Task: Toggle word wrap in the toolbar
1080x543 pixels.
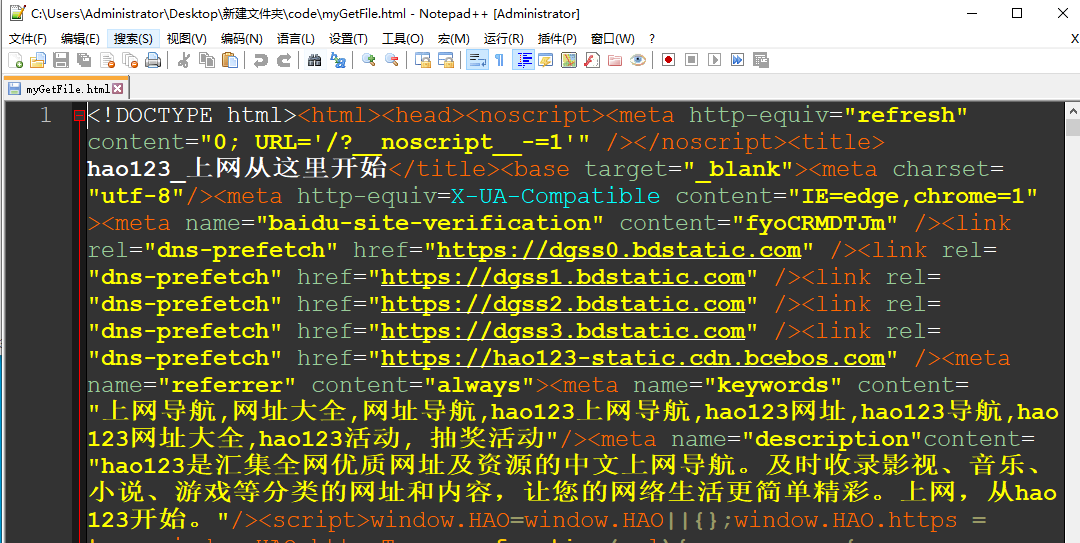Action: tap(477, 60)
